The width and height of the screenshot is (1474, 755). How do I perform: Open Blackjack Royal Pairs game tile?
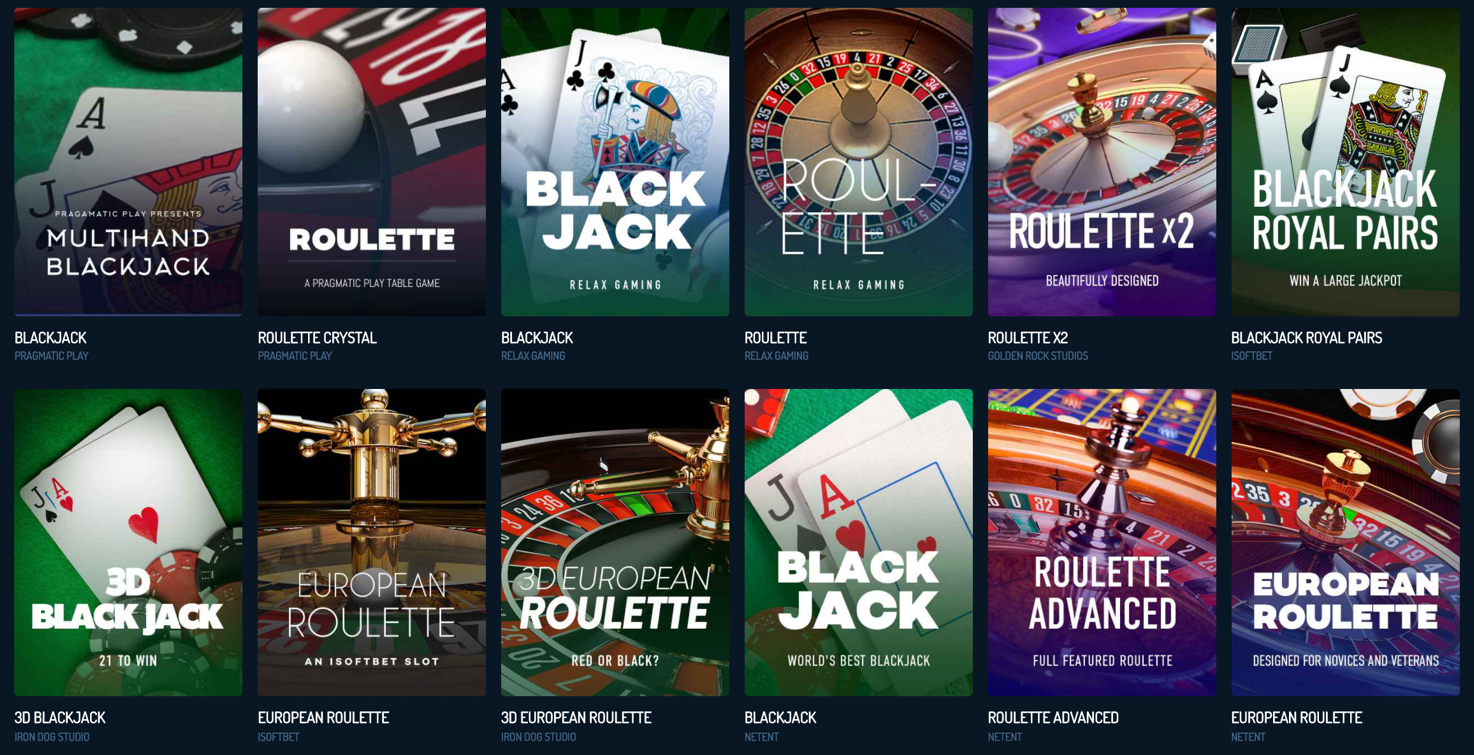(1346, 162)
